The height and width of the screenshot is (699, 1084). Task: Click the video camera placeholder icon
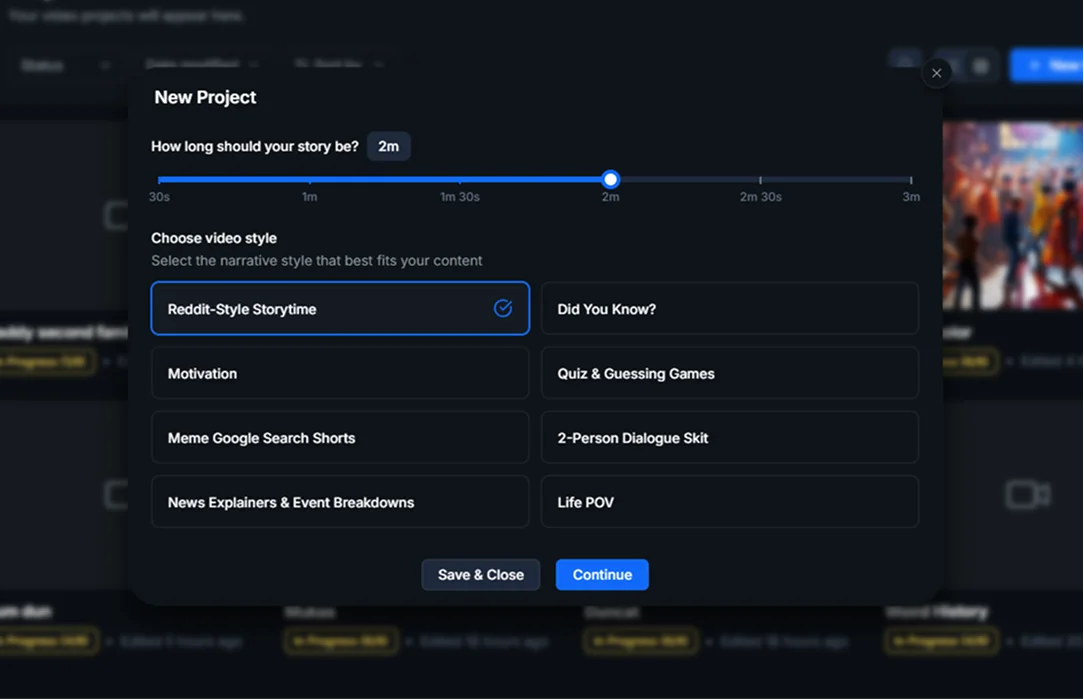[x=1027, y=495]
